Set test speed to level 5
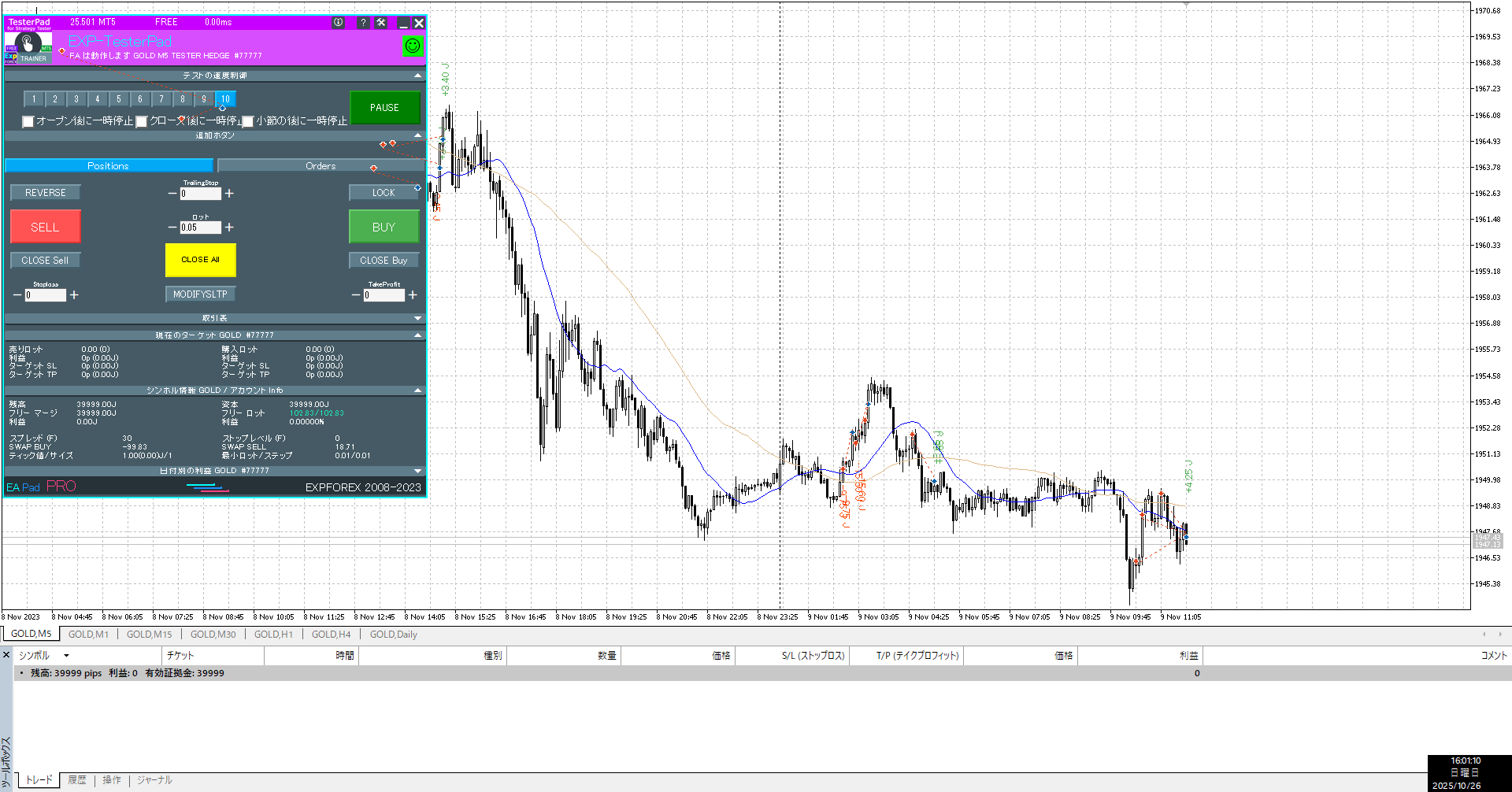 coord(119,99)
